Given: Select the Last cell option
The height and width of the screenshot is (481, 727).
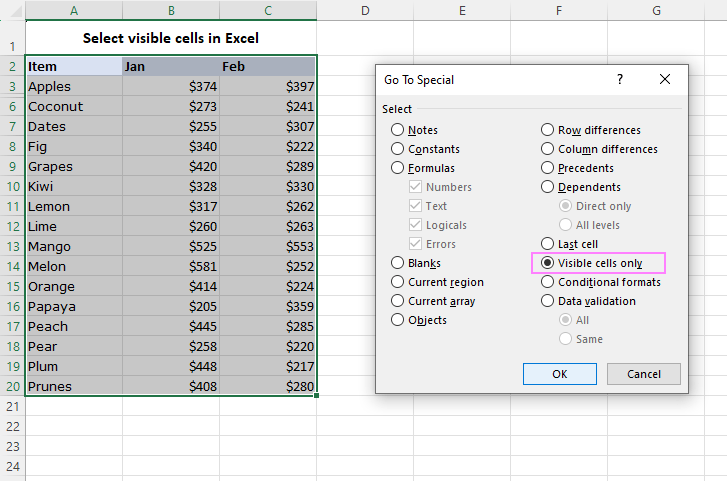Looking at the screenshot, I should coord(548,244).
